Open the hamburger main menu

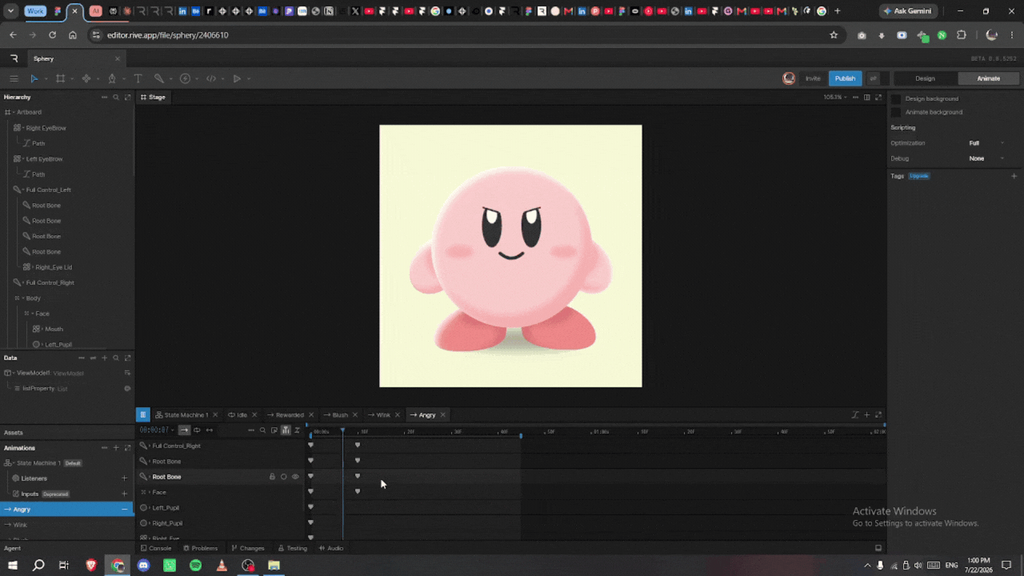click(x=14, y=78)
